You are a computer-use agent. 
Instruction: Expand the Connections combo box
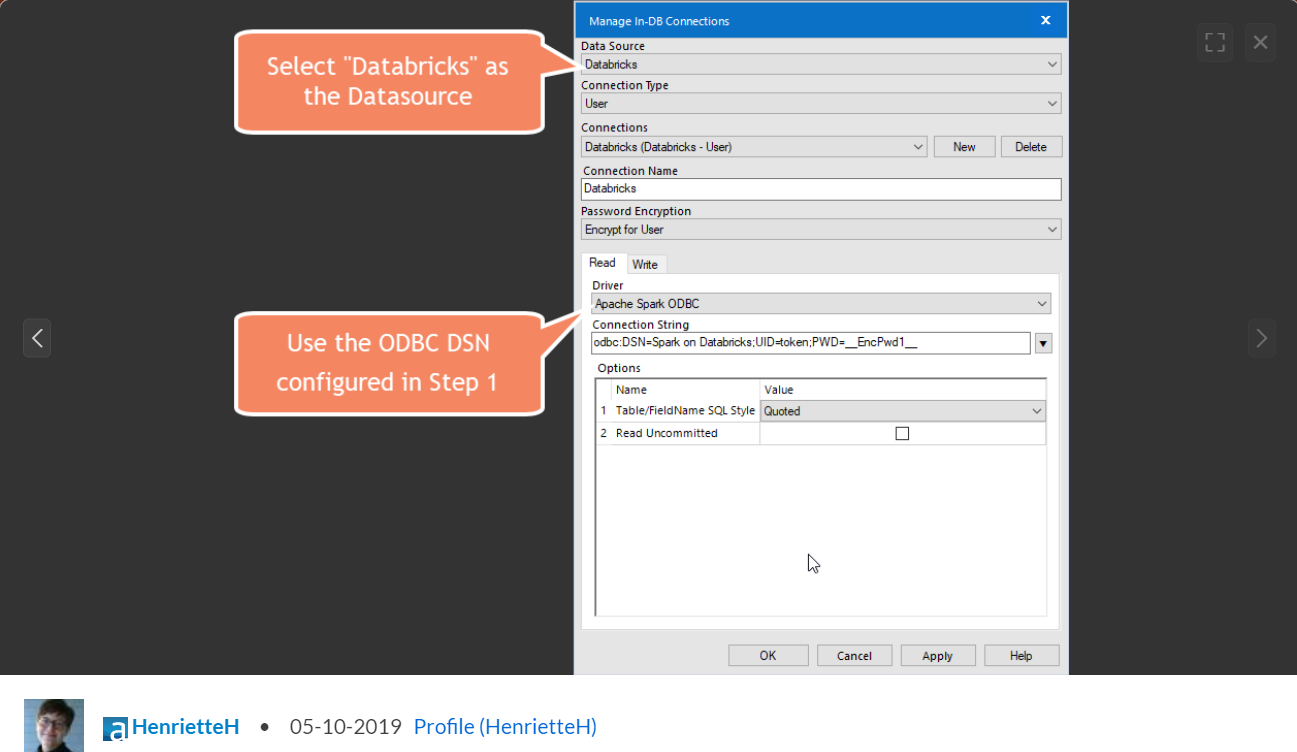coord(919,146)
